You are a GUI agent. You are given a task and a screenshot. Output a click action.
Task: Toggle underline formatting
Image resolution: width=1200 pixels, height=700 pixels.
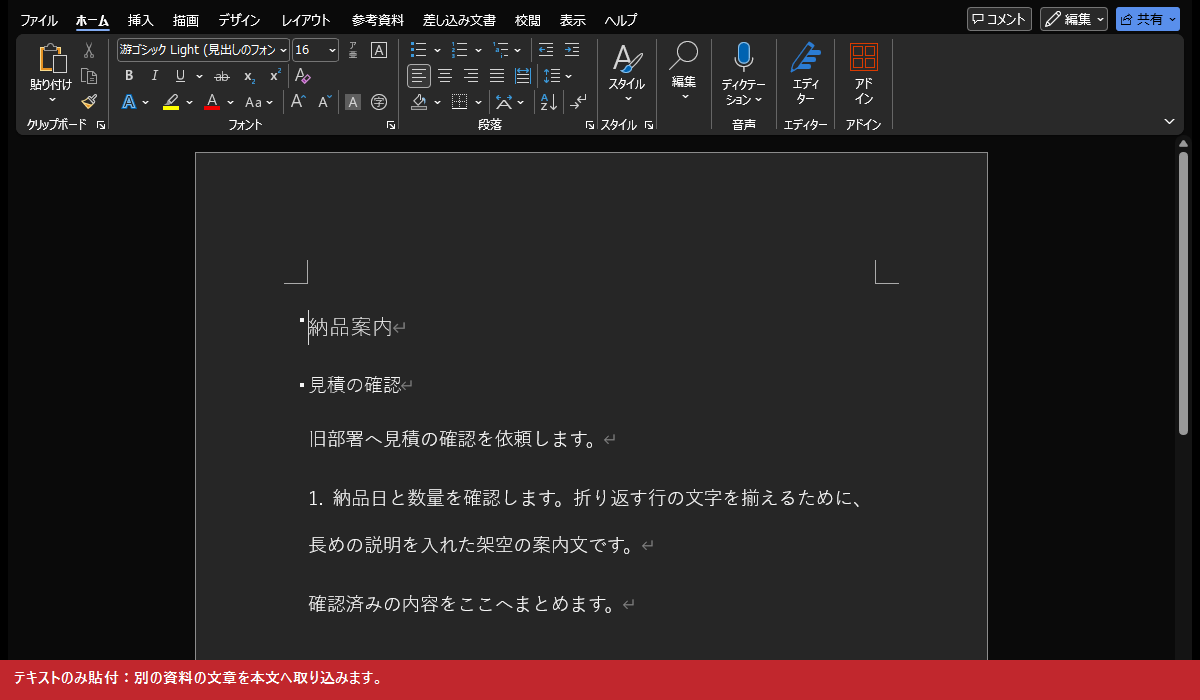tap(180, 76)
